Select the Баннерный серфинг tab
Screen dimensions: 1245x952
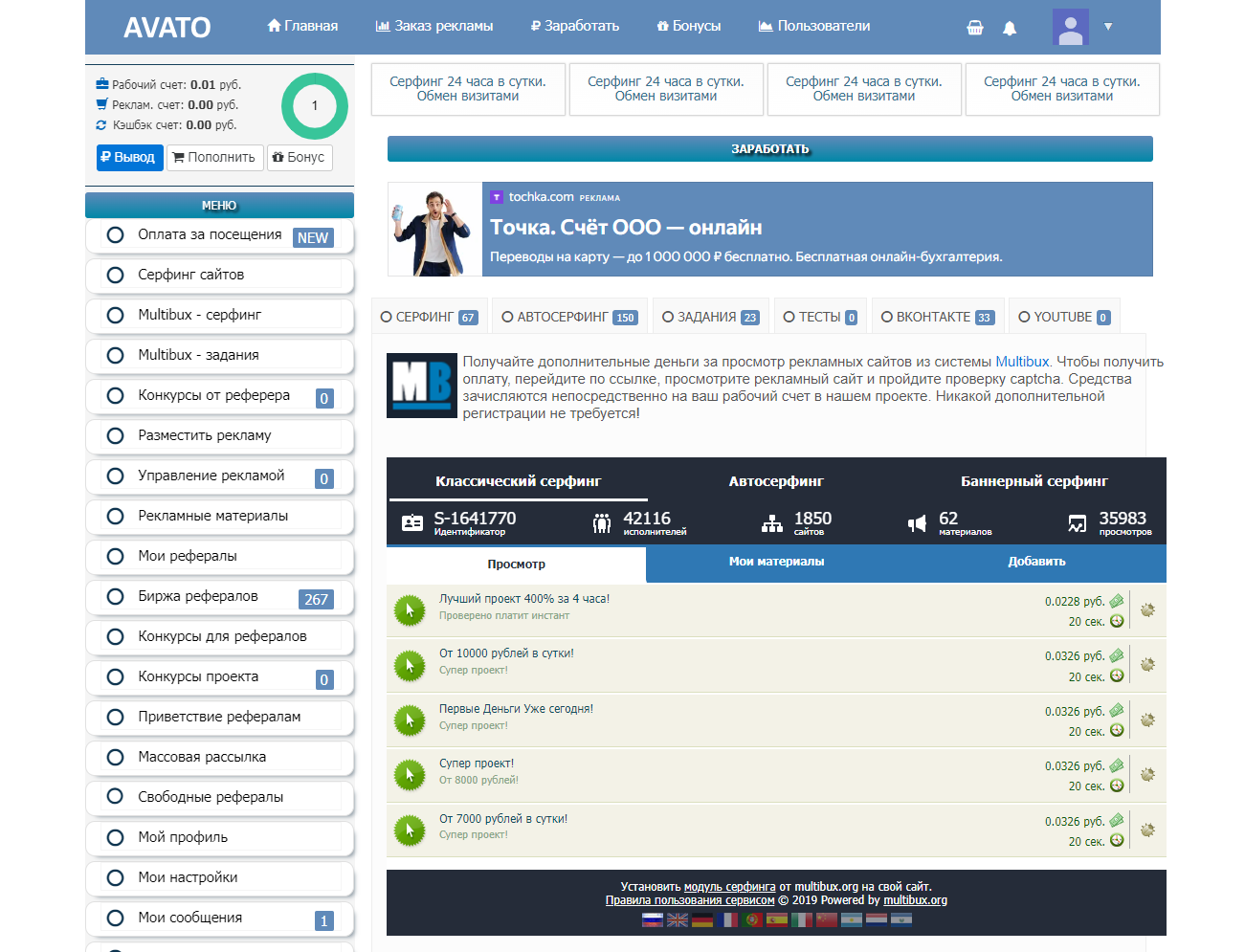(1034, 481)
